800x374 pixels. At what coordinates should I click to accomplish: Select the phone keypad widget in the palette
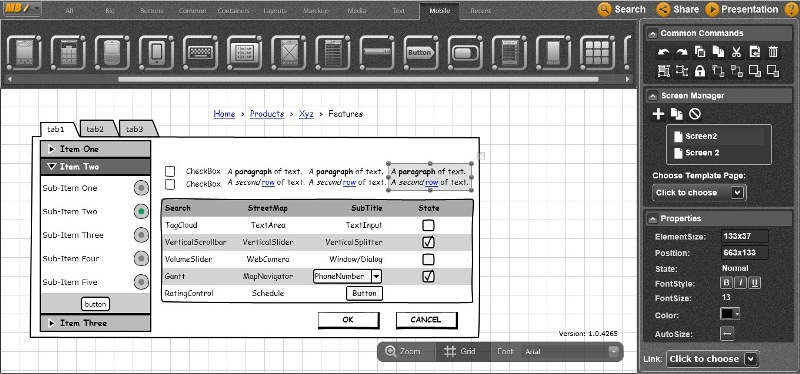(68, 53)
